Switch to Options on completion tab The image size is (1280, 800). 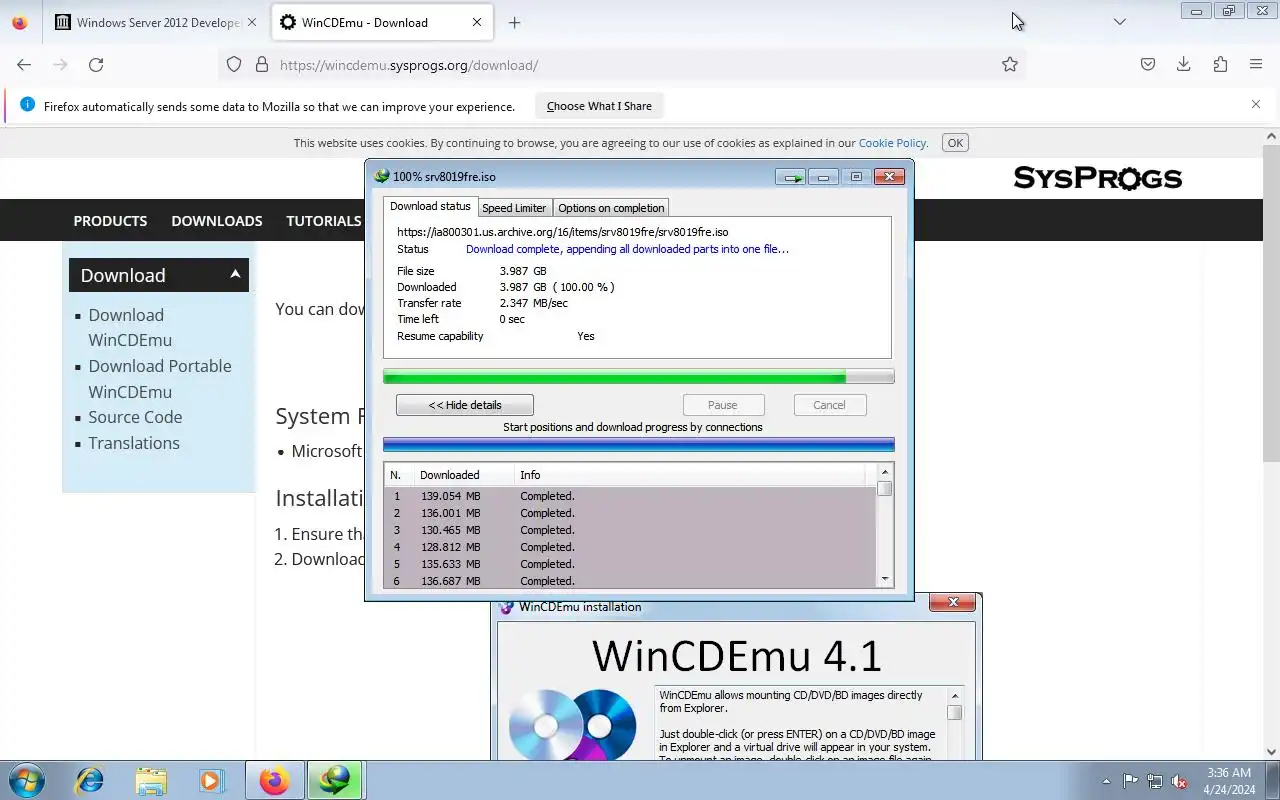click(611, 208)
